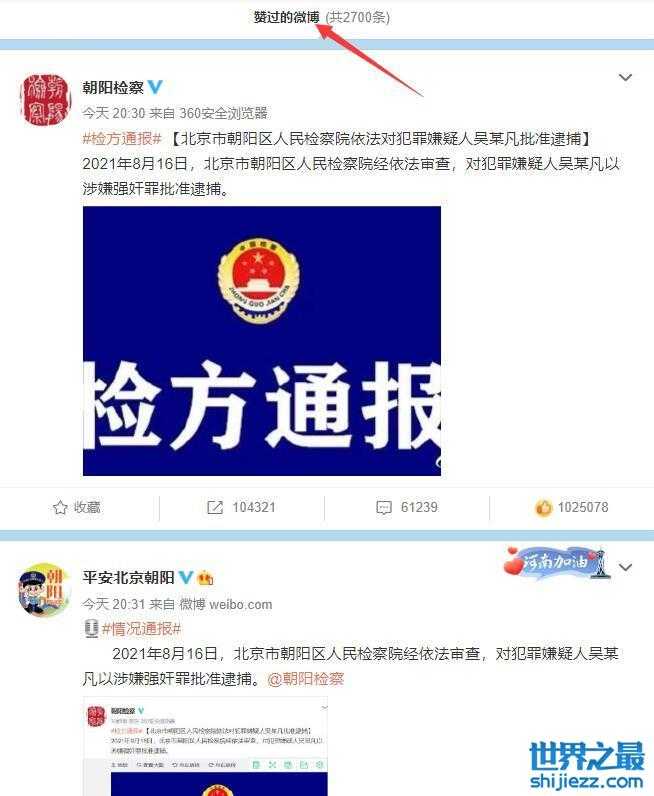Open the #检方通报# hashtag link
This screenshot has height=796, width=654.
click(x=122, y=138)
